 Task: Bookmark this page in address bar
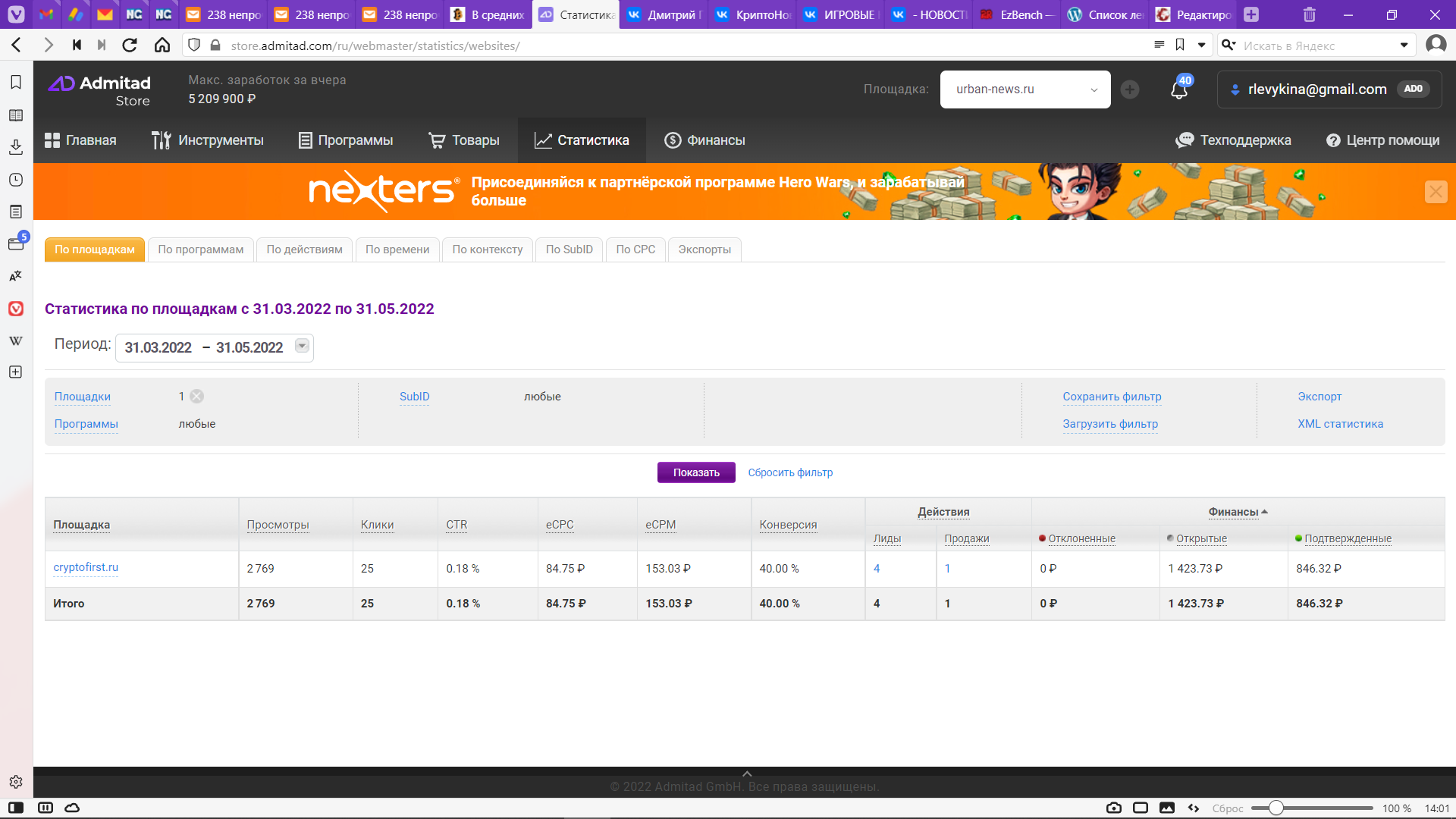tap(1180, 45)
